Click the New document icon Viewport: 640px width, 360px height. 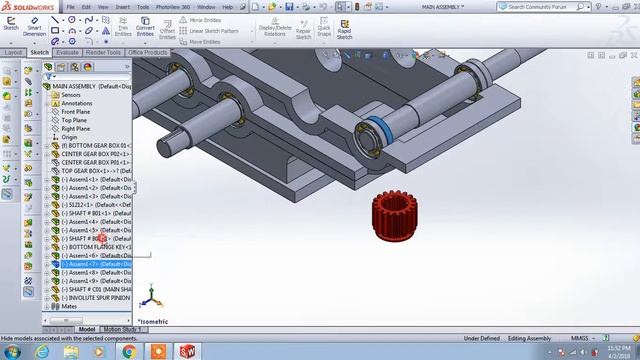point(255,7)
